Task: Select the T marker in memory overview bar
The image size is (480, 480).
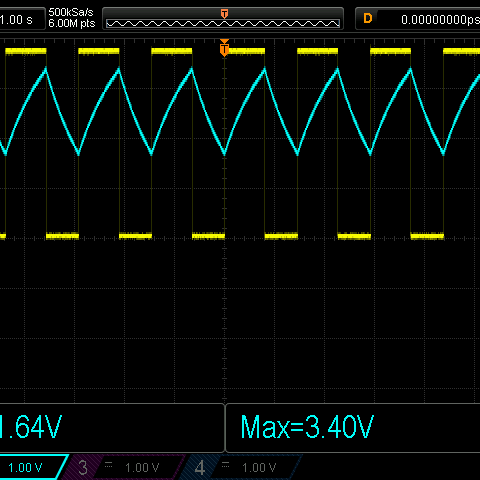Action: coord(224,14)
